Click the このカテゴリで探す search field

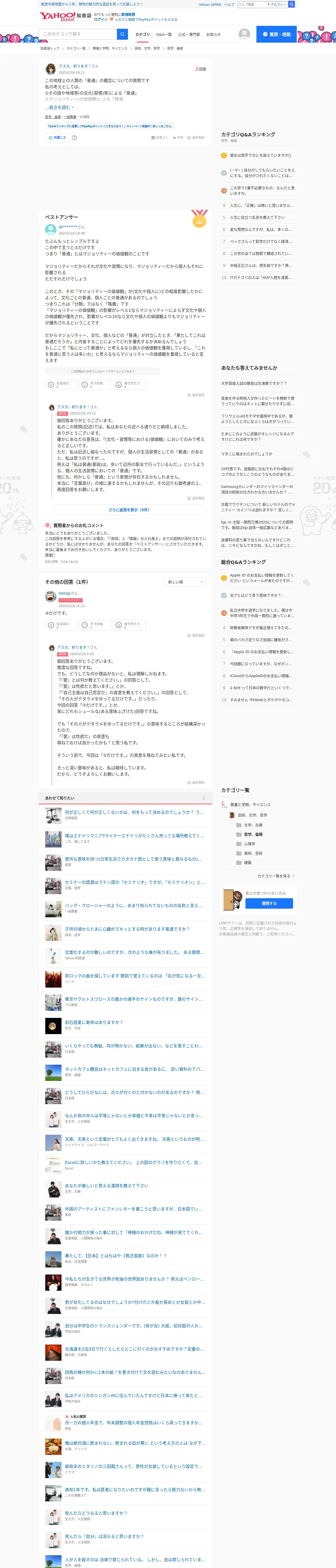(78, 34)
